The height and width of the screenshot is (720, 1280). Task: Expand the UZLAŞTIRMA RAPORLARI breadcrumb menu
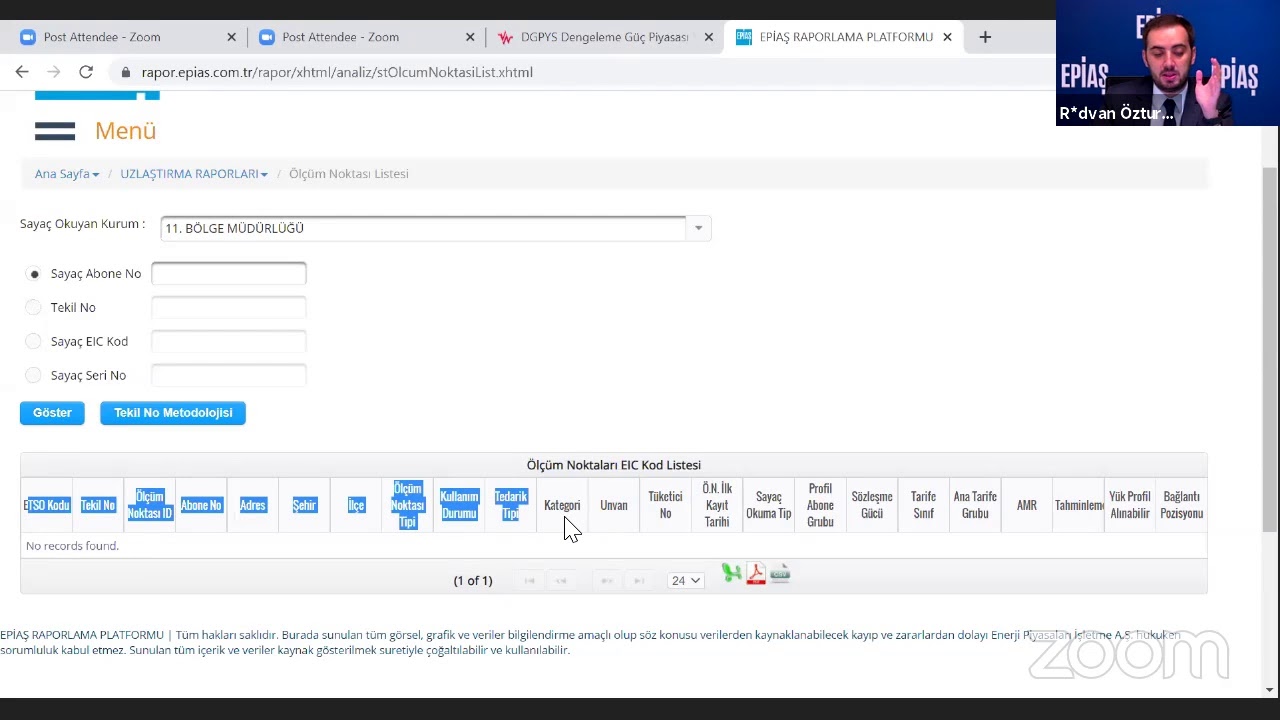click(x=194, y=174)
